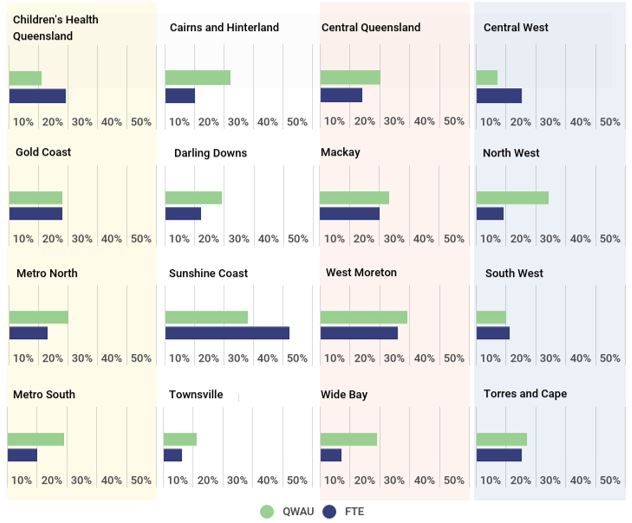The height and width of the screenshot is (523, 632).
Task: Select the Children's Health Queensland heading
Action: 56,28
